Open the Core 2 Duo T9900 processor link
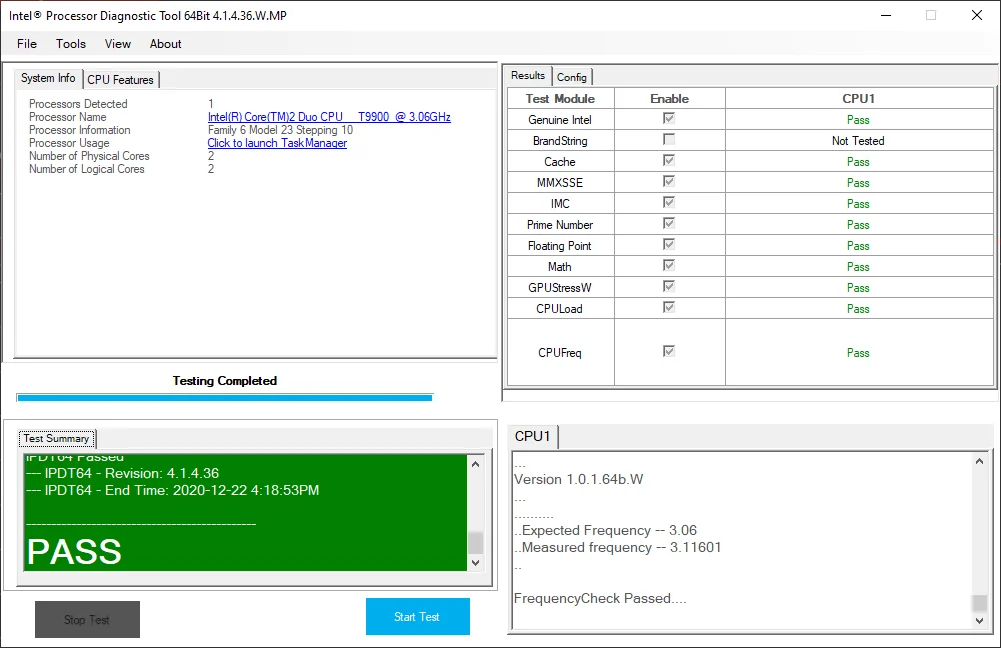1001x648 pixels. point(329,117)
